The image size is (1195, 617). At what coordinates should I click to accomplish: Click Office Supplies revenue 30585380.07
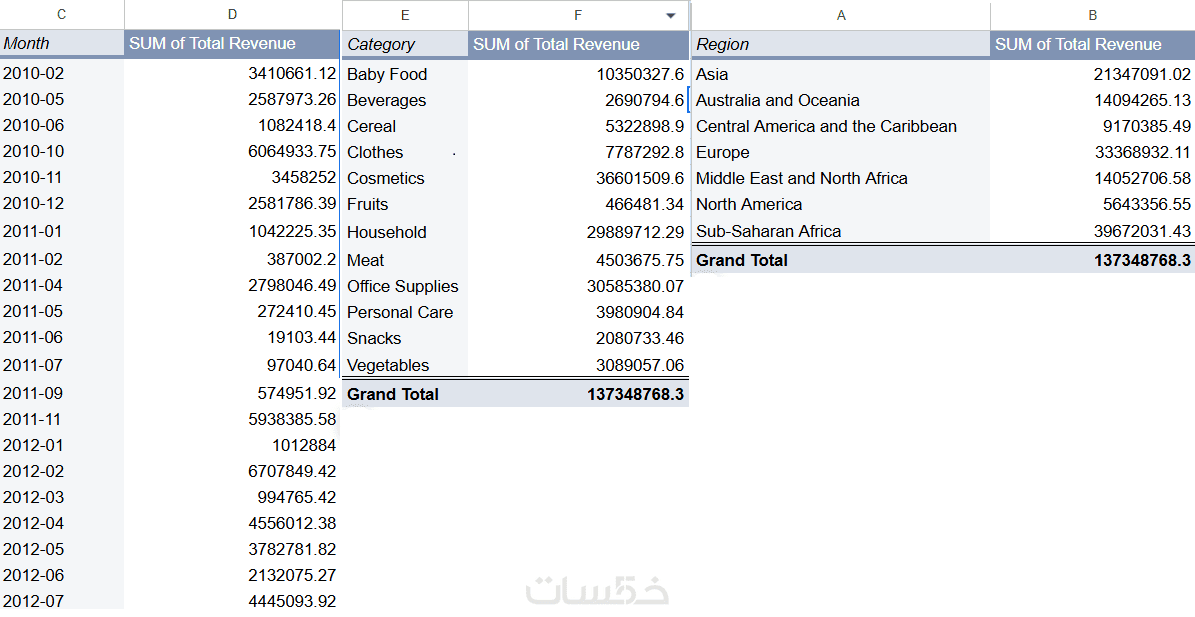coord(636,286)
